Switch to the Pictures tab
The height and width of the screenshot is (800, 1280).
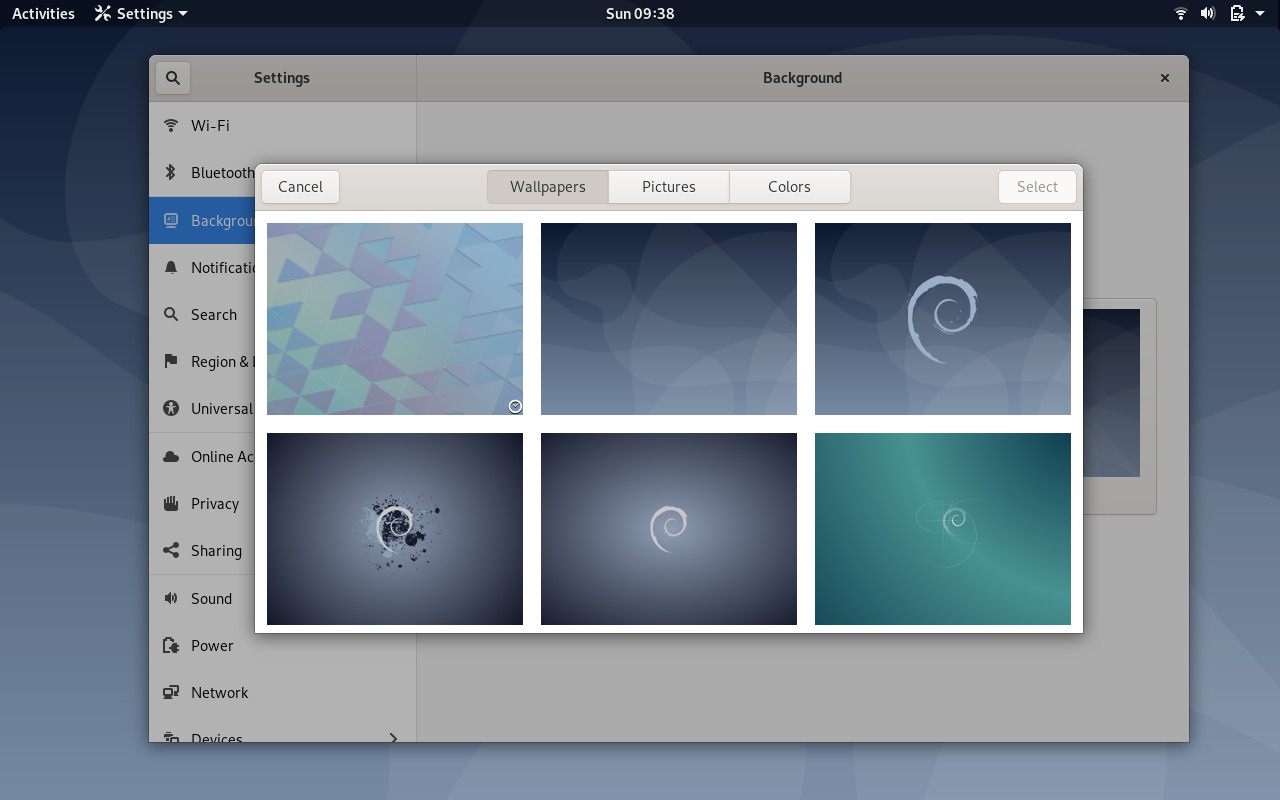[x=668, y=186]
